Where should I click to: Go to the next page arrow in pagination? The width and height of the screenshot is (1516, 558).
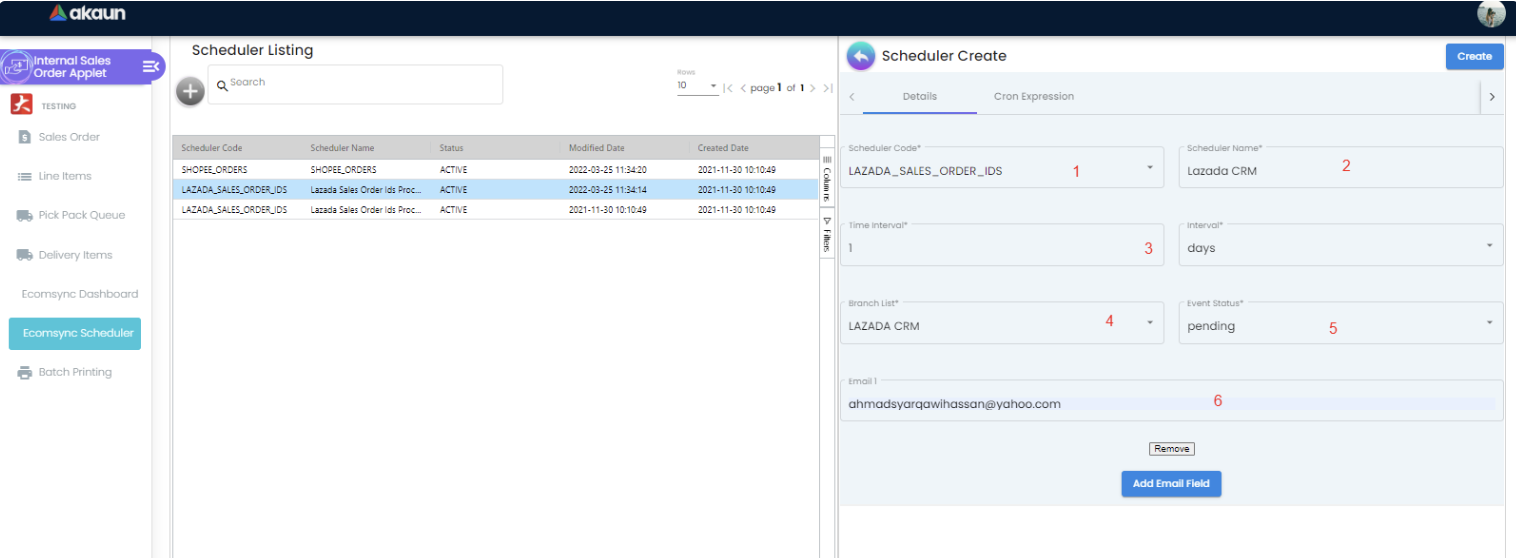pyautogui.click(x=813, y=88)
